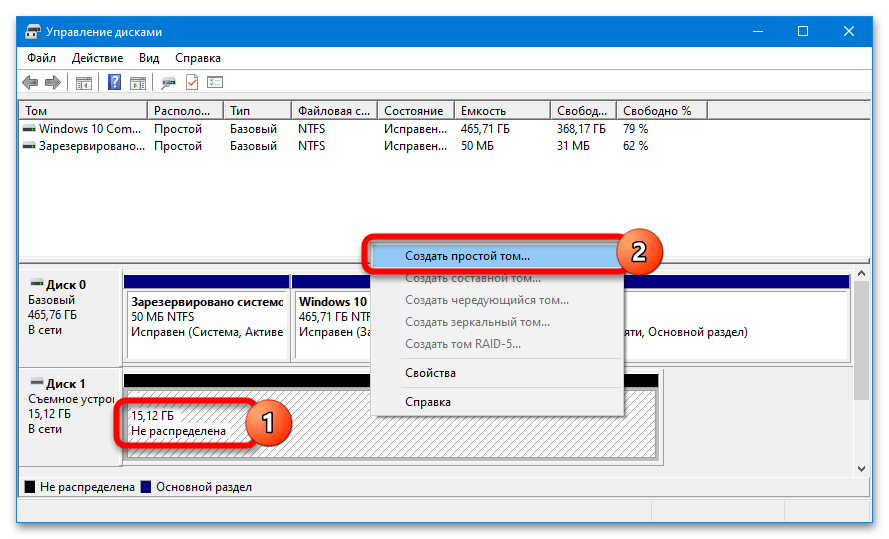This screenshot has height=539, width=889.
Task: Click the disk pane vertical scrollbar down arrow
Action: 862,467
